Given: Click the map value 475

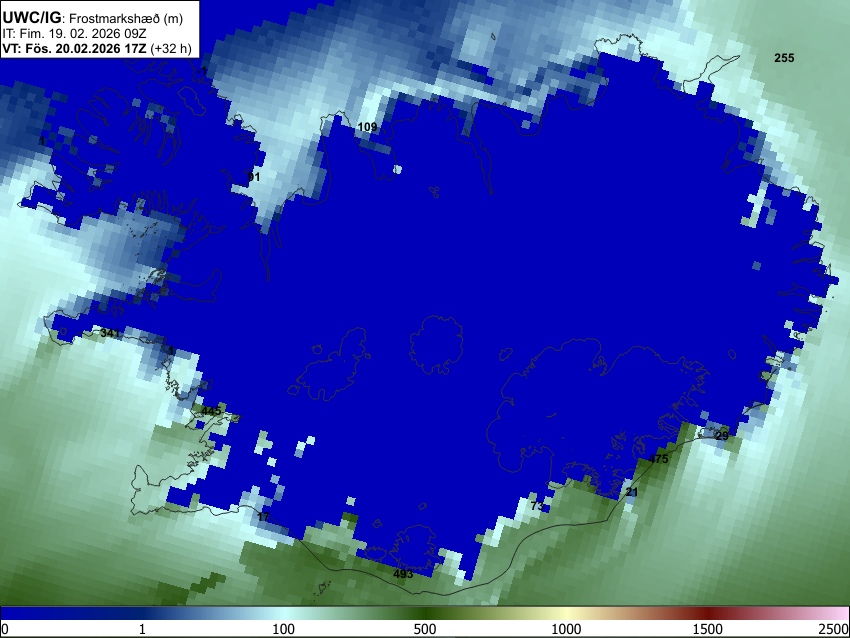Looking at the screenshot, I should [658, 459].
